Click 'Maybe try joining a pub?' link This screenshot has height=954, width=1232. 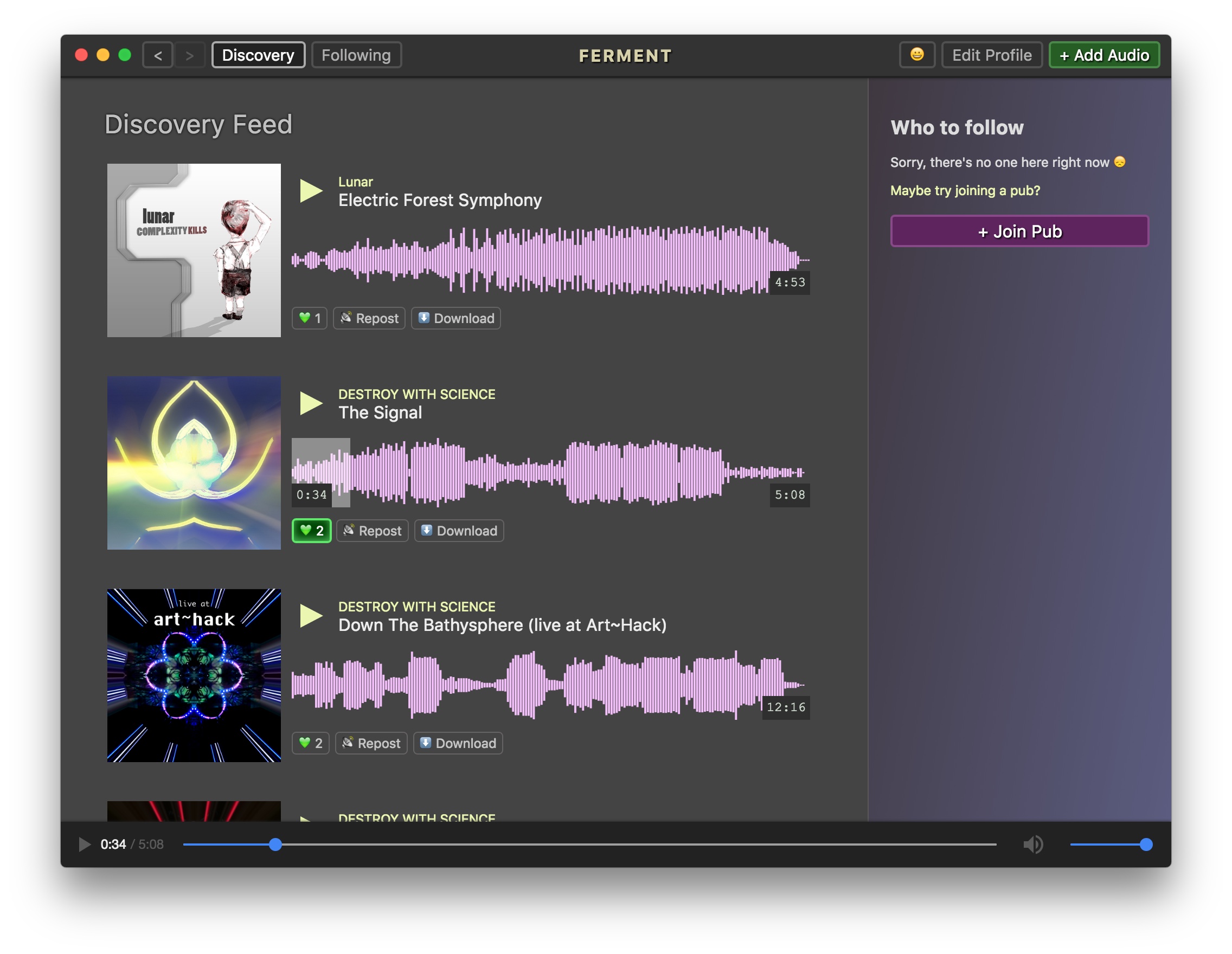[965, 191]
